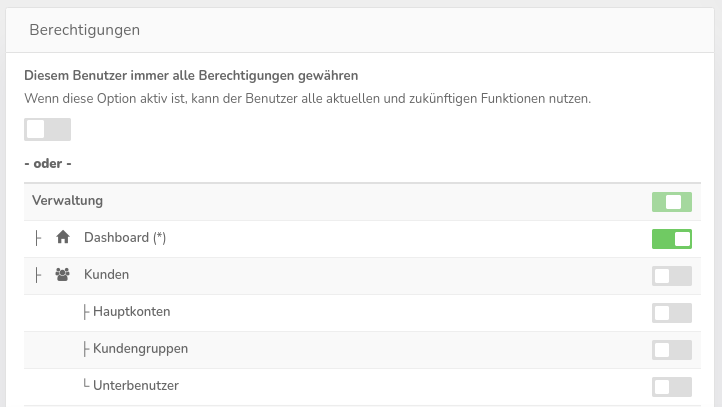Click the tree branch connector before Dashboard
This screenshot has height=407, width=722.
(x=38, y=238)
